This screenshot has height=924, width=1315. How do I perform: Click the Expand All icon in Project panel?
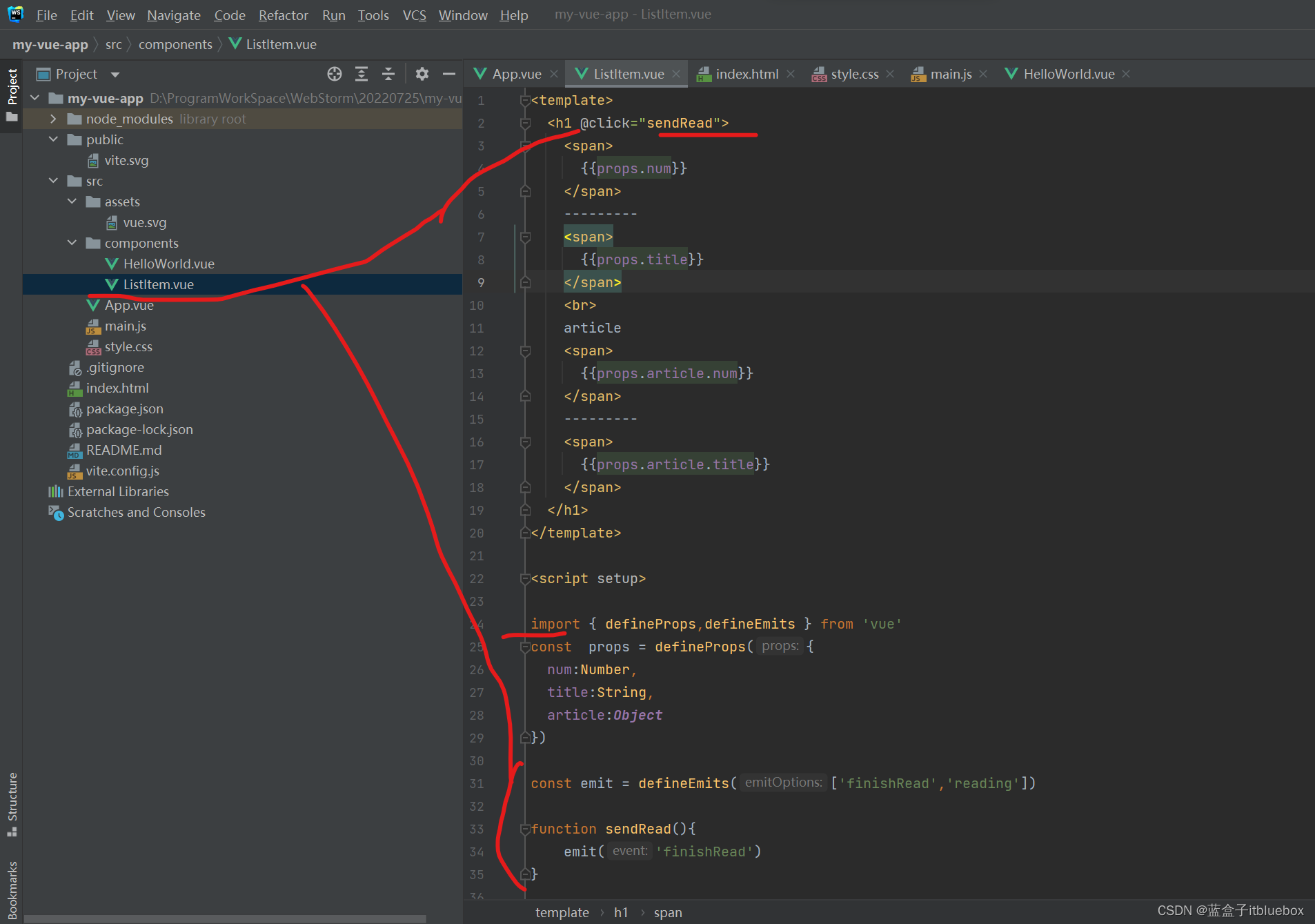pyautogui.click(x=362, y=74)
